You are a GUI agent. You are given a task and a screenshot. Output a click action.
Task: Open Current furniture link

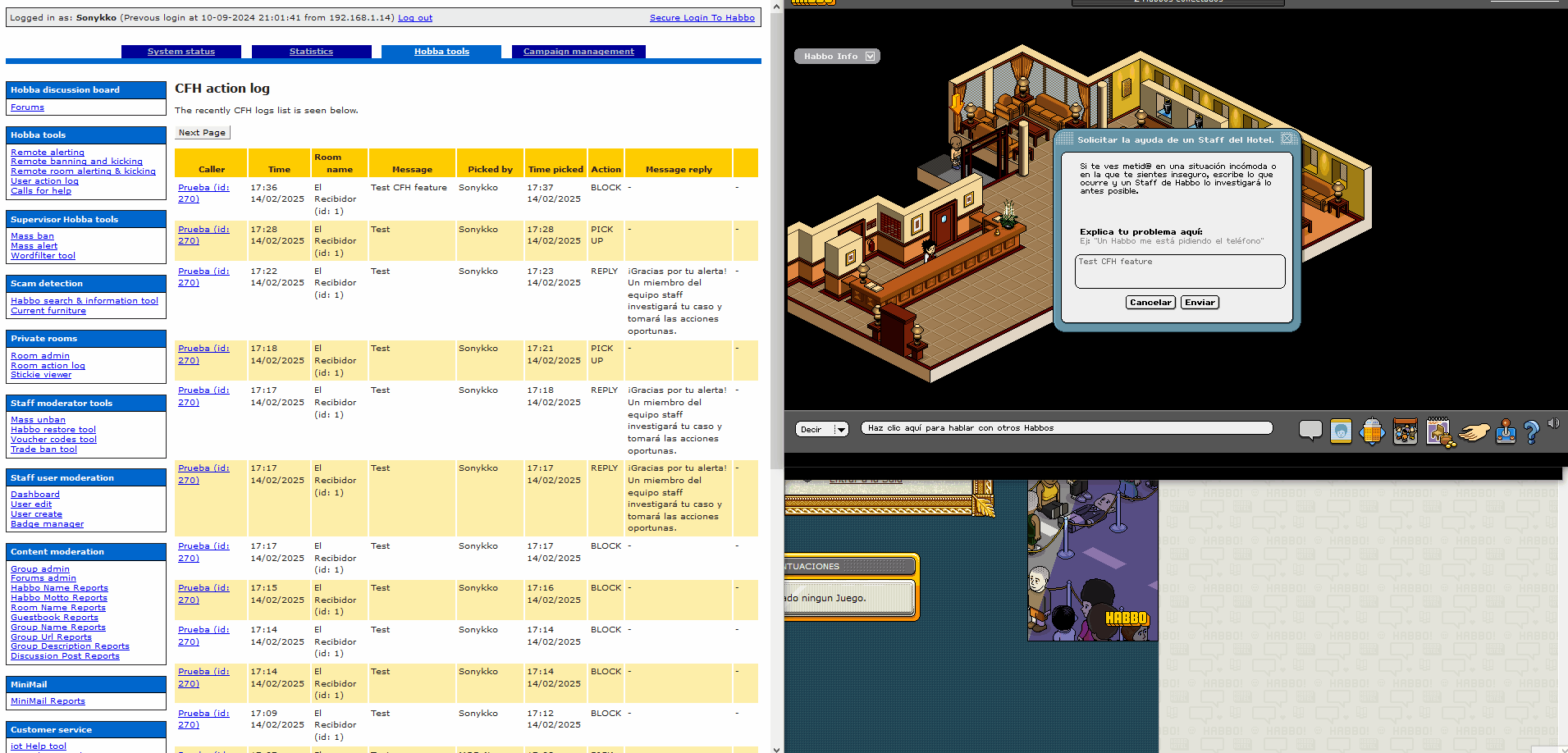[x=48, y=311]
